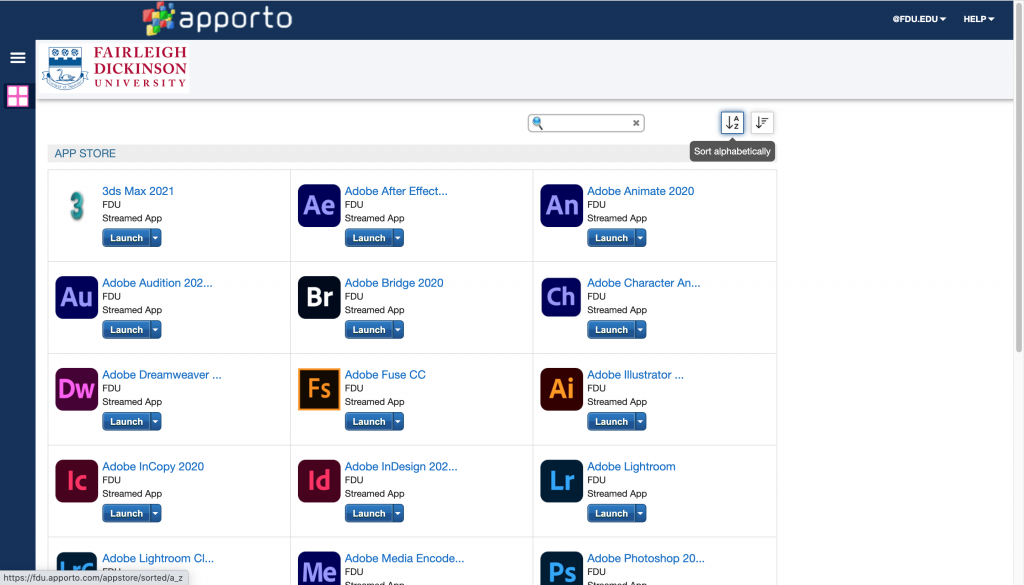Open the Adobe Fuse CC title link

pyautogui.click(x=385, y=375)
